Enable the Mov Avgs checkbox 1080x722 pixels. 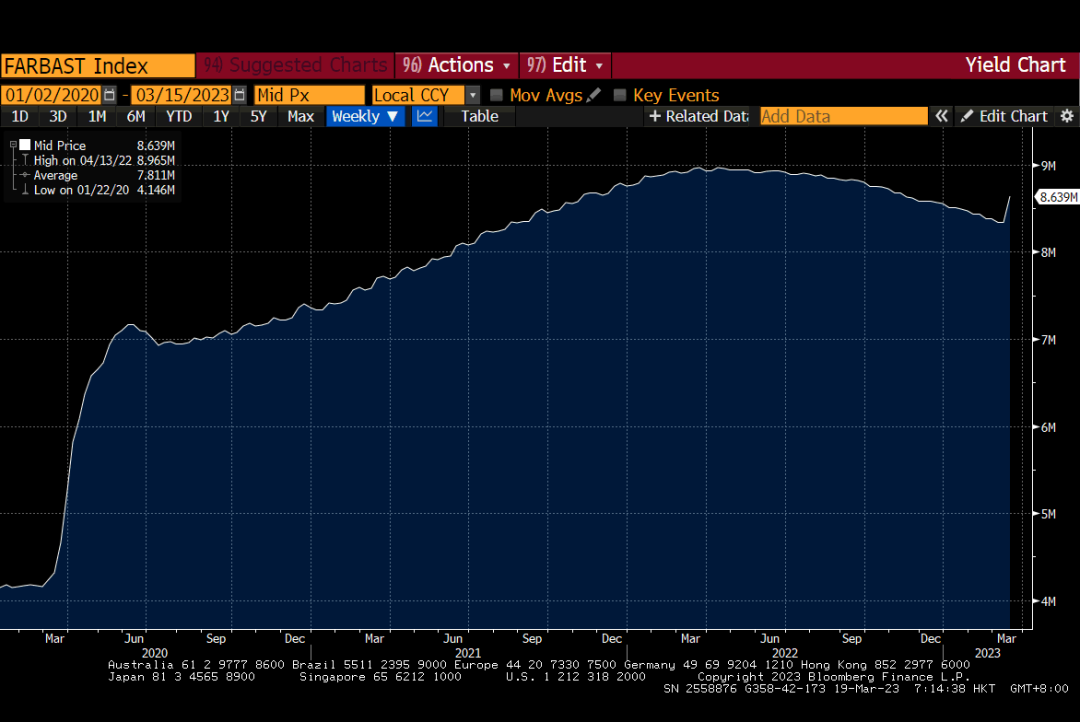496,95
